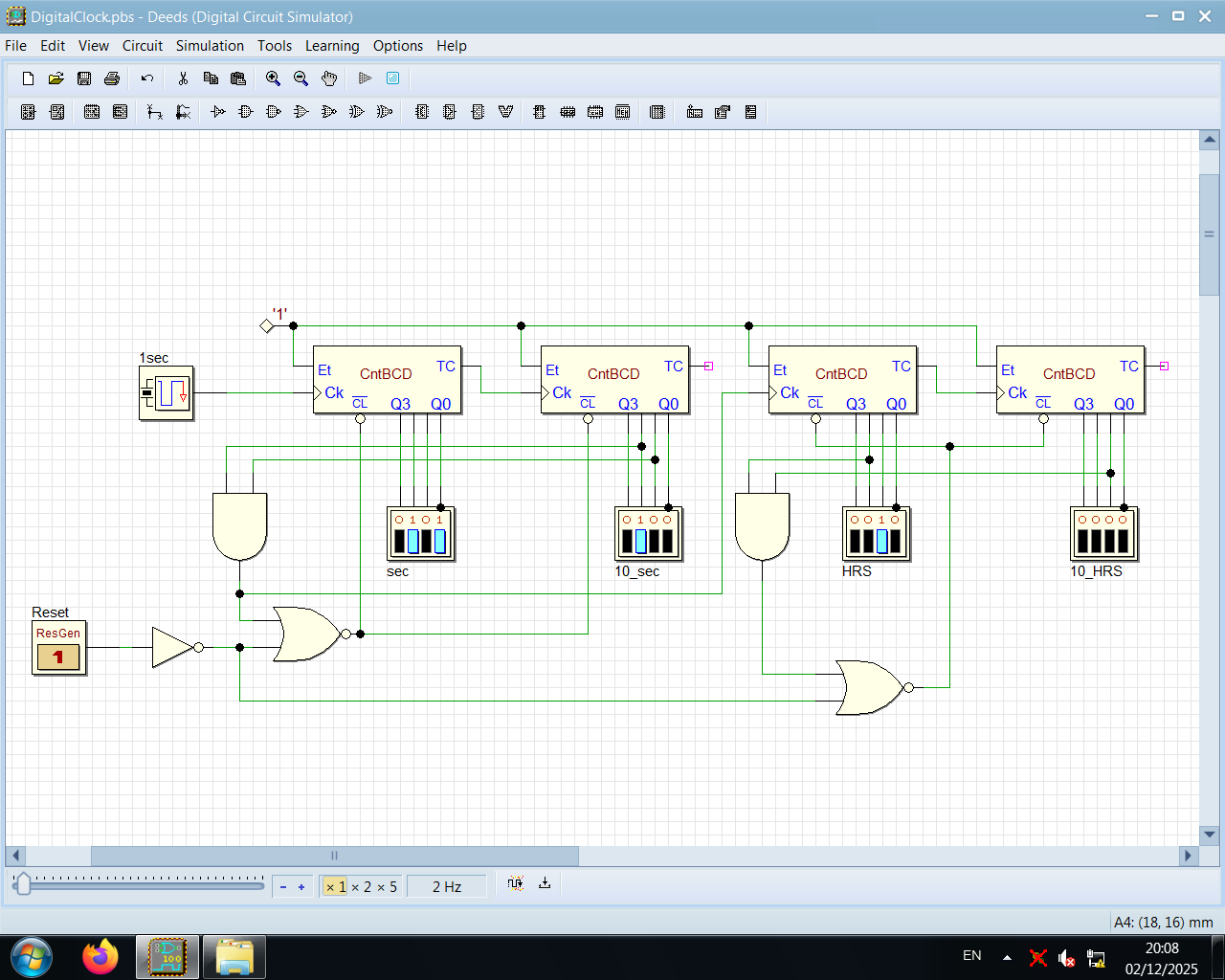
Task: Start simulation with the play triangle icon
Action: tap(365, 78)
